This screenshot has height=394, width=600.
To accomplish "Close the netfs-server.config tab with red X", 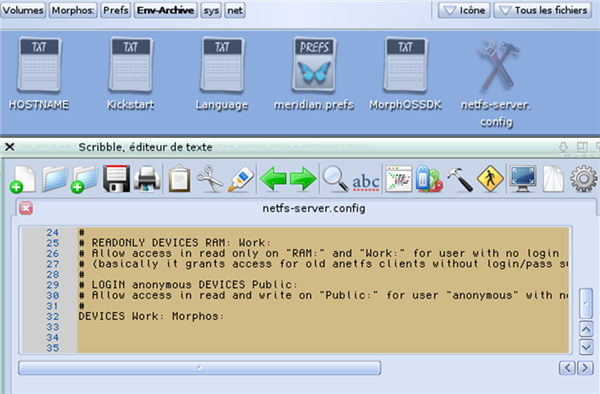I will click(26, 208).
